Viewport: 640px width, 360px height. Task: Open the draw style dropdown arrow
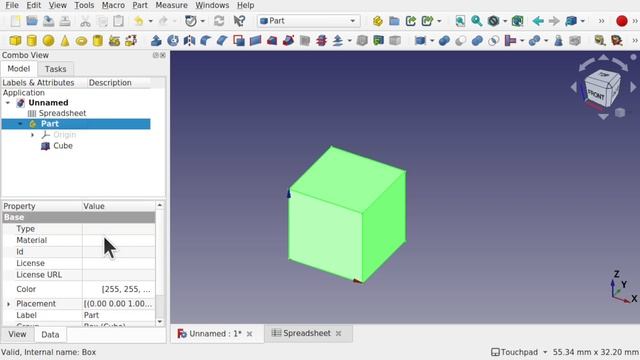[x=505, y=21]
